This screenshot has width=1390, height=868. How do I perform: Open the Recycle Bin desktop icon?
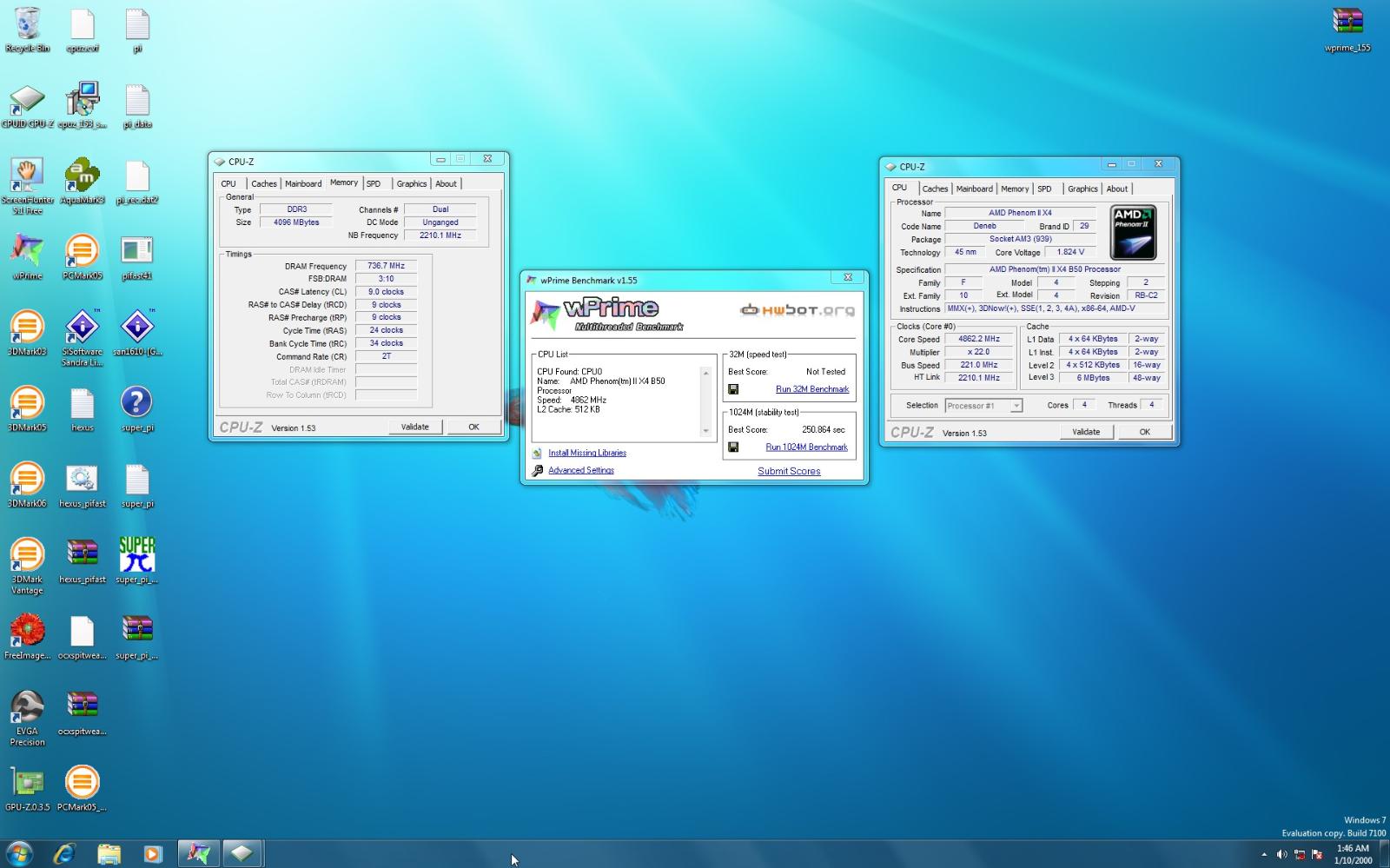point(27,30)
